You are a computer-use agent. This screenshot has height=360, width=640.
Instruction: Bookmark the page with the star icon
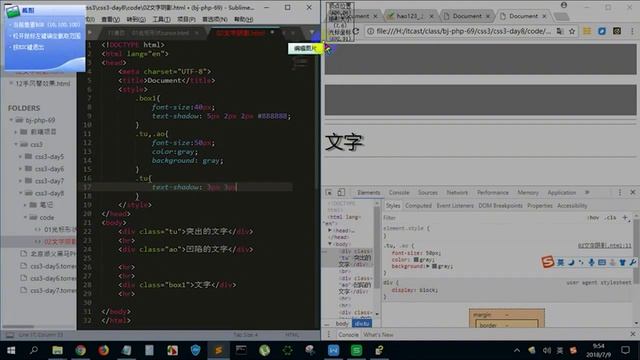[x=572, y=31]
